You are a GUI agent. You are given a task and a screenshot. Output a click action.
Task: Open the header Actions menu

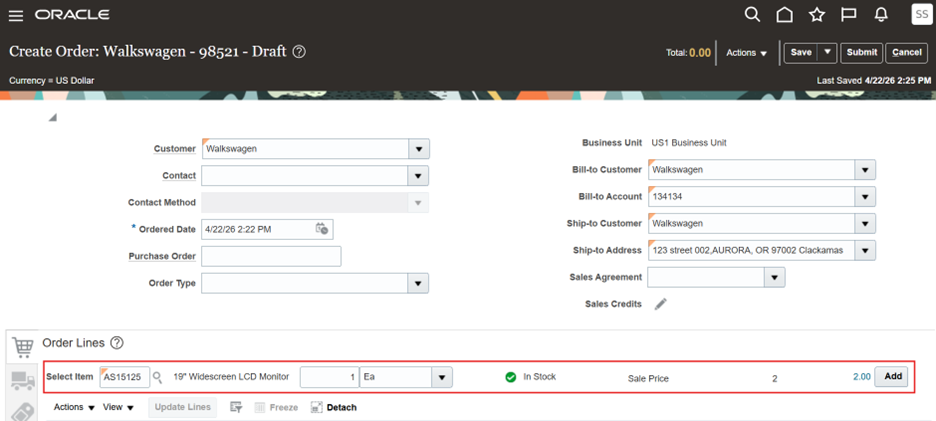746,53
